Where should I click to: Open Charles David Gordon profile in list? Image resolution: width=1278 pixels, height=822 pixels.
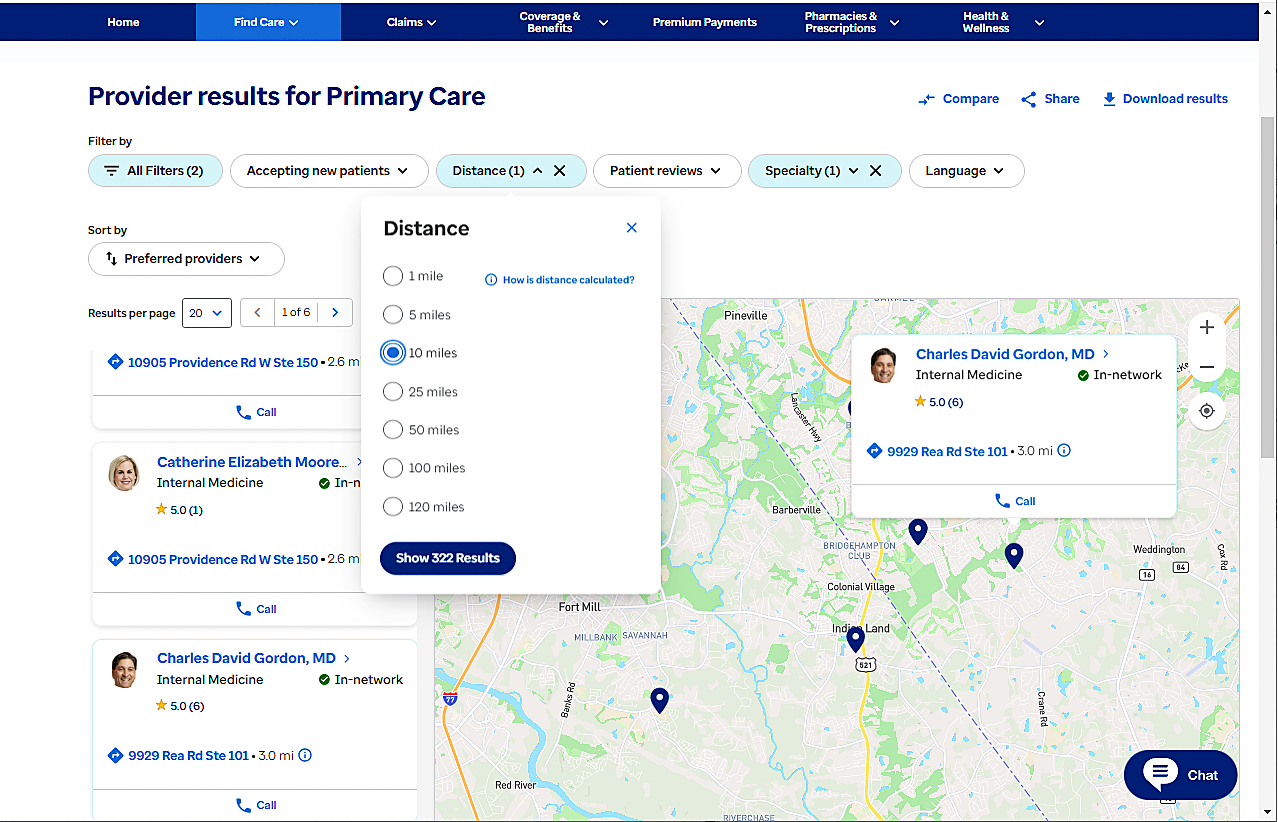click(253, 658)
